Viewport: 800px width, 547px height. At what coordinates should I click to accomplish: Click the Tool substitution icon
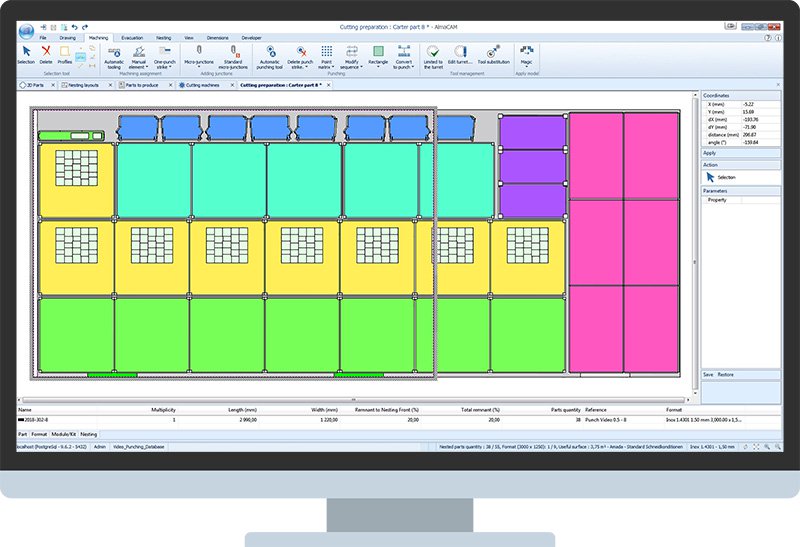493,52
